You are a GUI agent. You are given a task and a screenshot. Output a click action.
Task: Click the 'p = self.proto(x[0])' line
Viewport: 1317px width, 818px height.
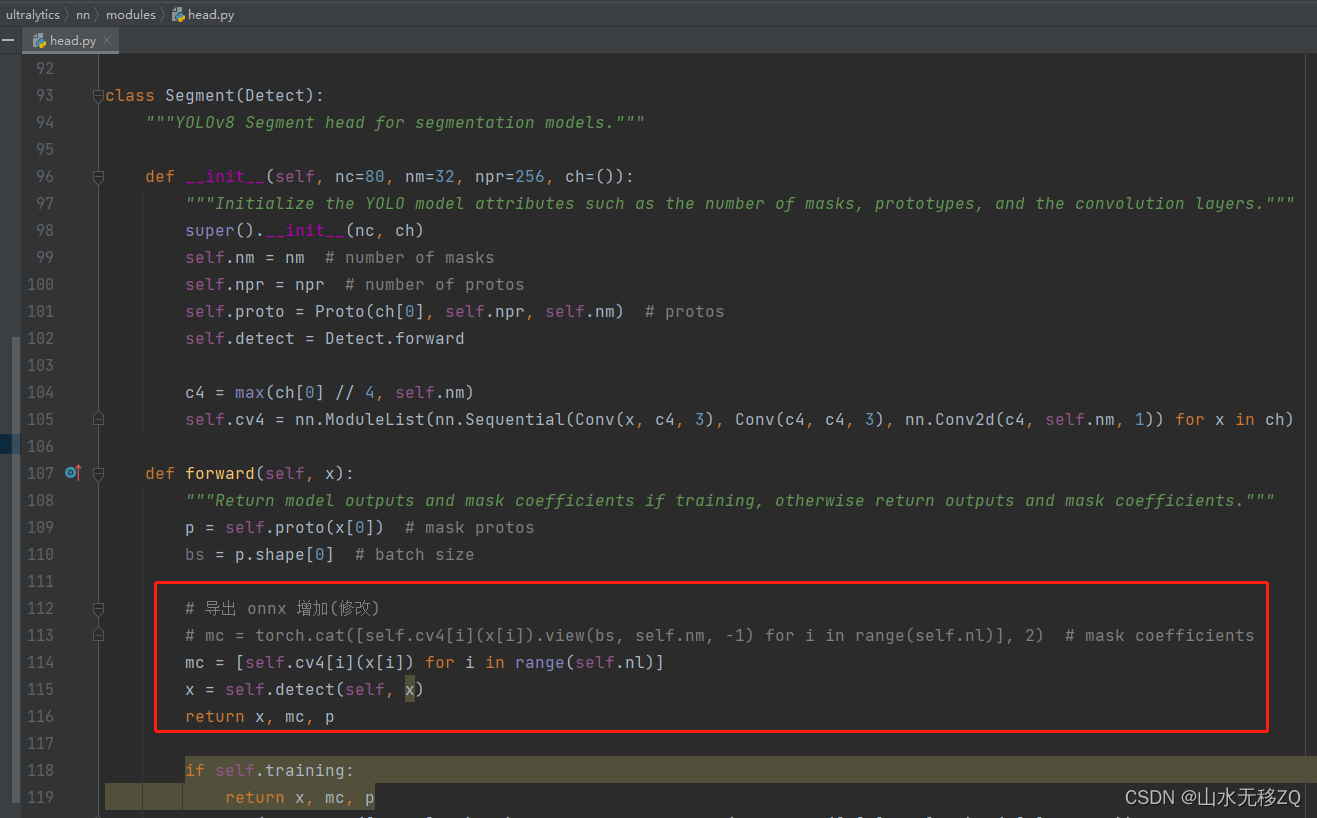[x=285, y=528]
